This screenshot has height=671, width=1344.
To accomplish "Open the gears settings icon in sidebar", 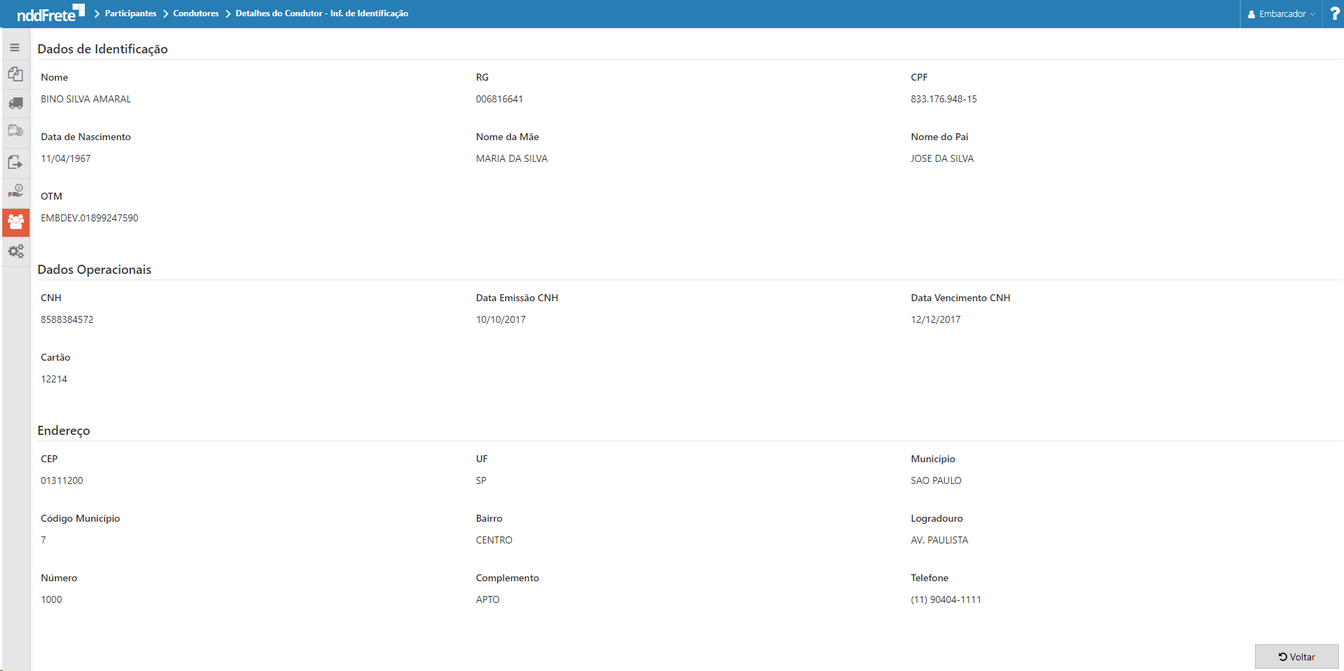I will pyautogui.click(x=15, y=251).
